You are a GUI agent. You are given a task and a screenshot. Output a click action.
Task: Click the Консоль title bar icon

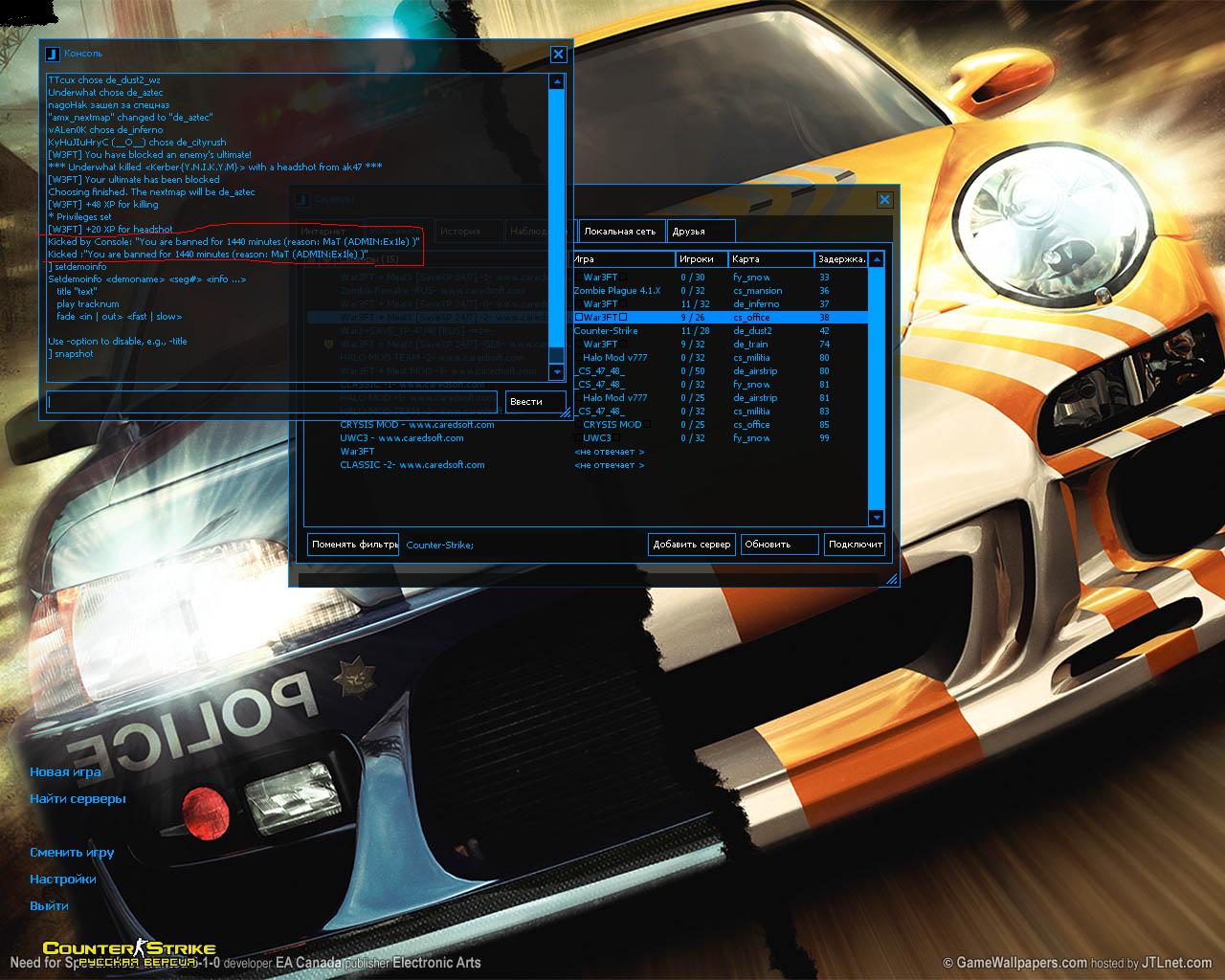point(53,54)
